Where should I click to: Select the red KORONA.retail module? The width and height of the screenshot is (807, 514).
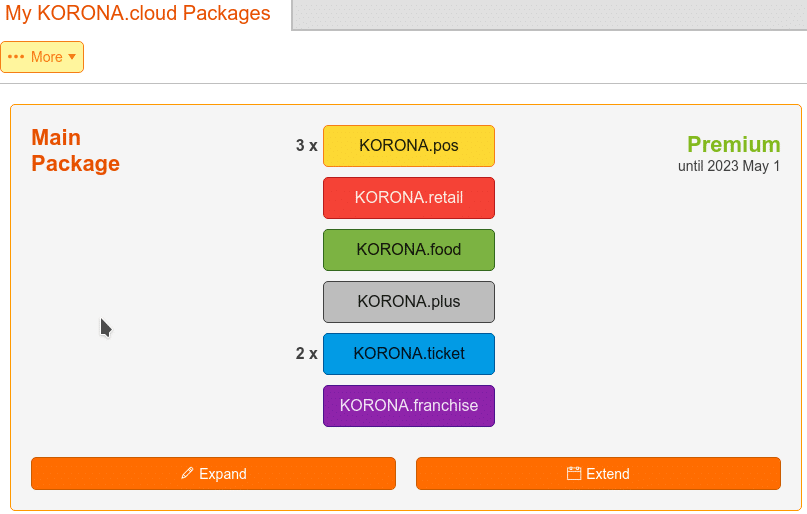(409, 198)
